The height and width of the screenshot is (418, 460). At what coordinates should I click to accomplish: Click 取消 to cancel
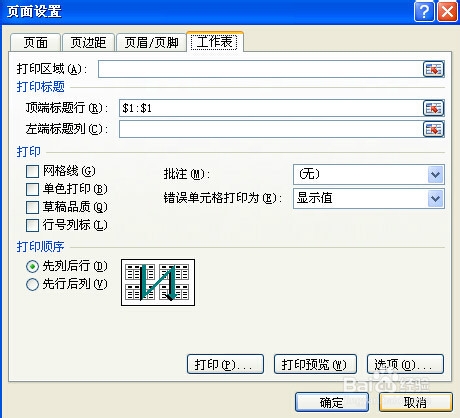(416, 402)
